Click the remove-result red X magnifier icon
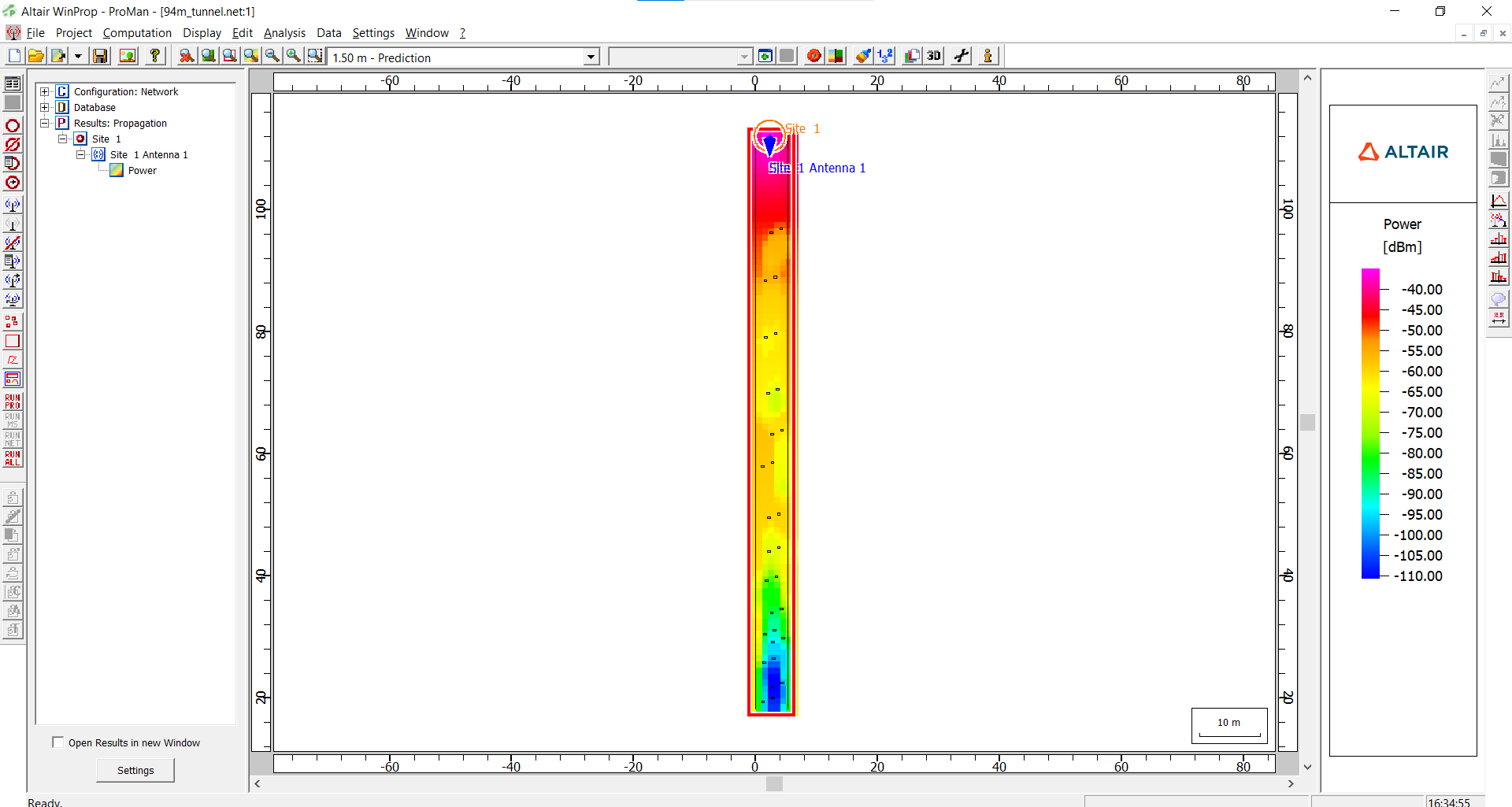The image size is (1512, 807). coord(187,56)
